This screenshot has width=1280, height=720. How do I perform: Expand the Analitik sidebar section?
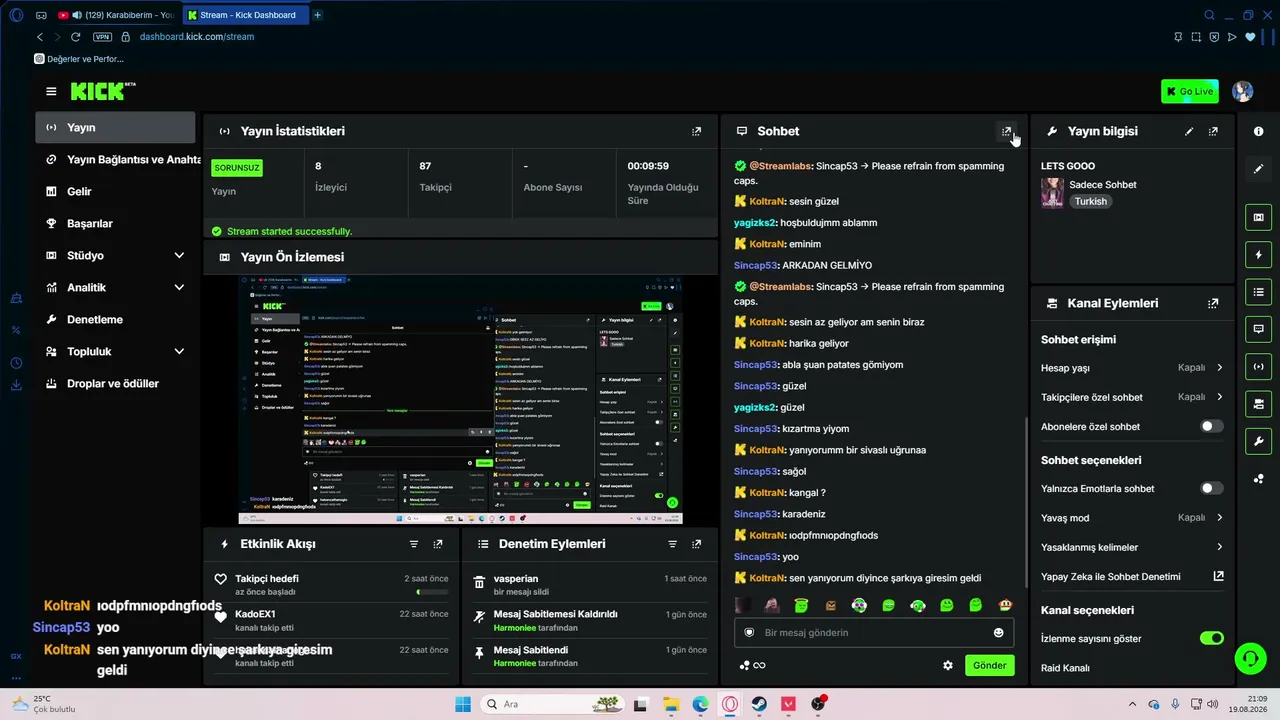pyautogui.click(x=116, y=287)
